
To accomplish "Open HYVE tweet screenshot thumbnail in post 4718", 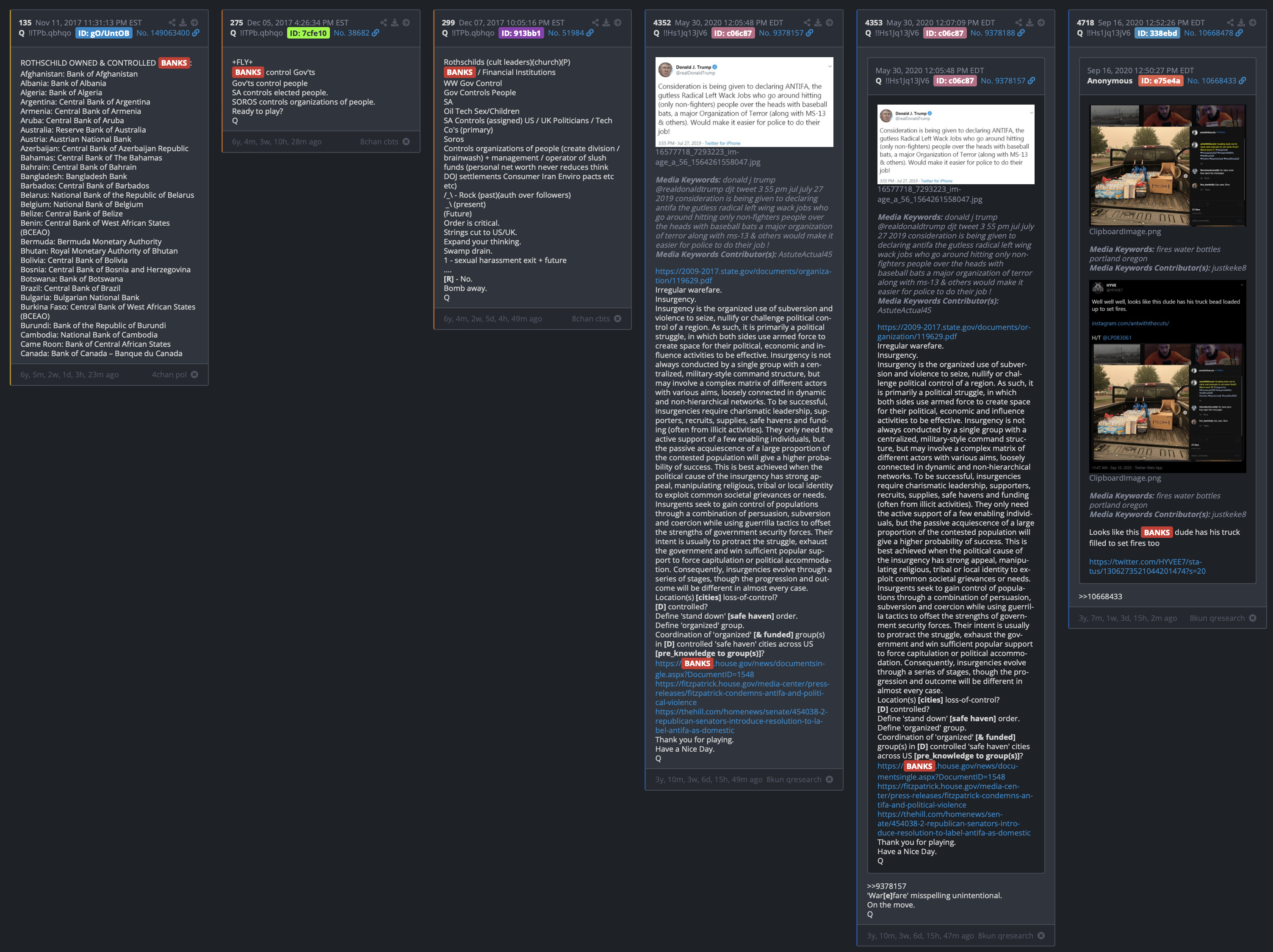I will [1167, 376].
